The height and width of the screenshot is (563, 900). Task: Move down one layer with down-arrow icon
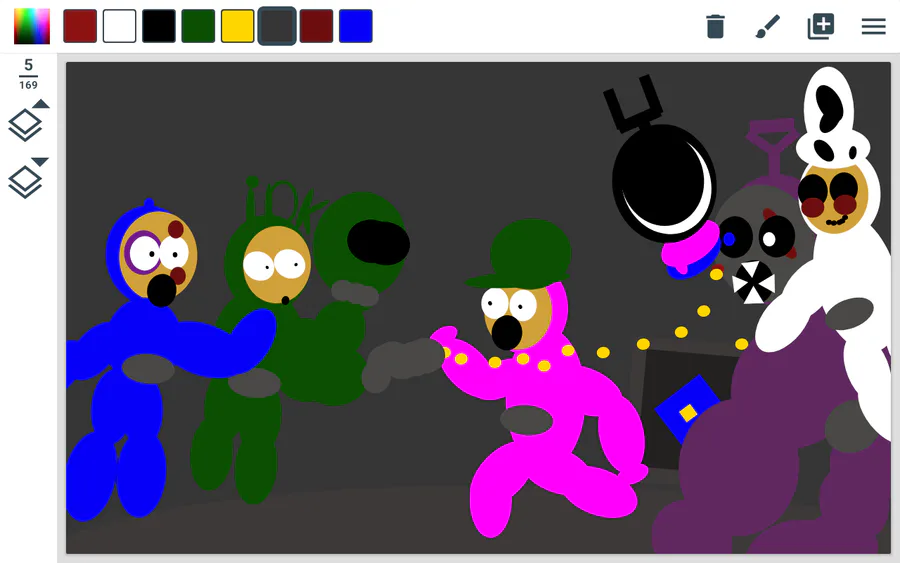pyautogui.click(x=28, y=177)
